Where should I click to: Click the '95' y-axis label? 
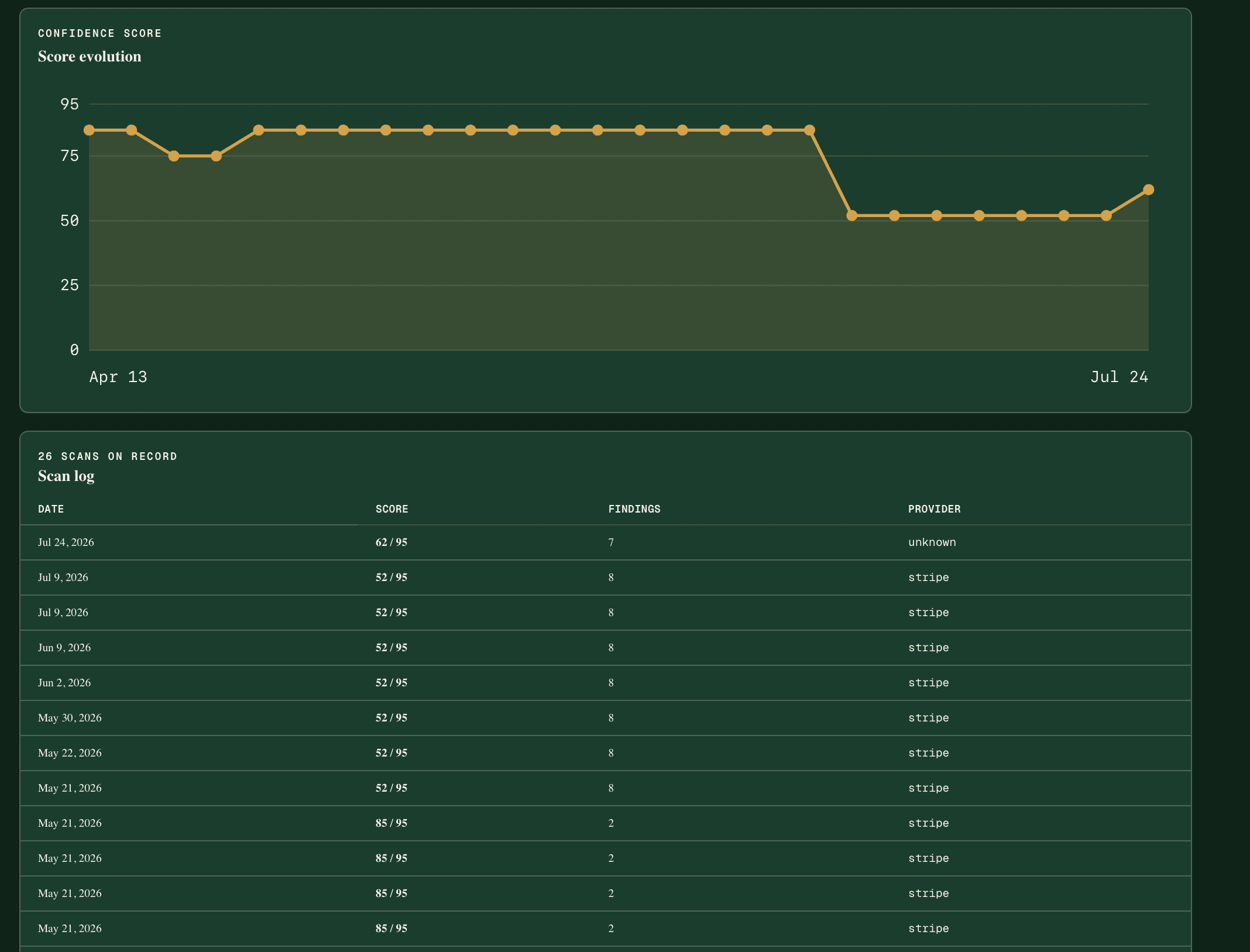70,104
